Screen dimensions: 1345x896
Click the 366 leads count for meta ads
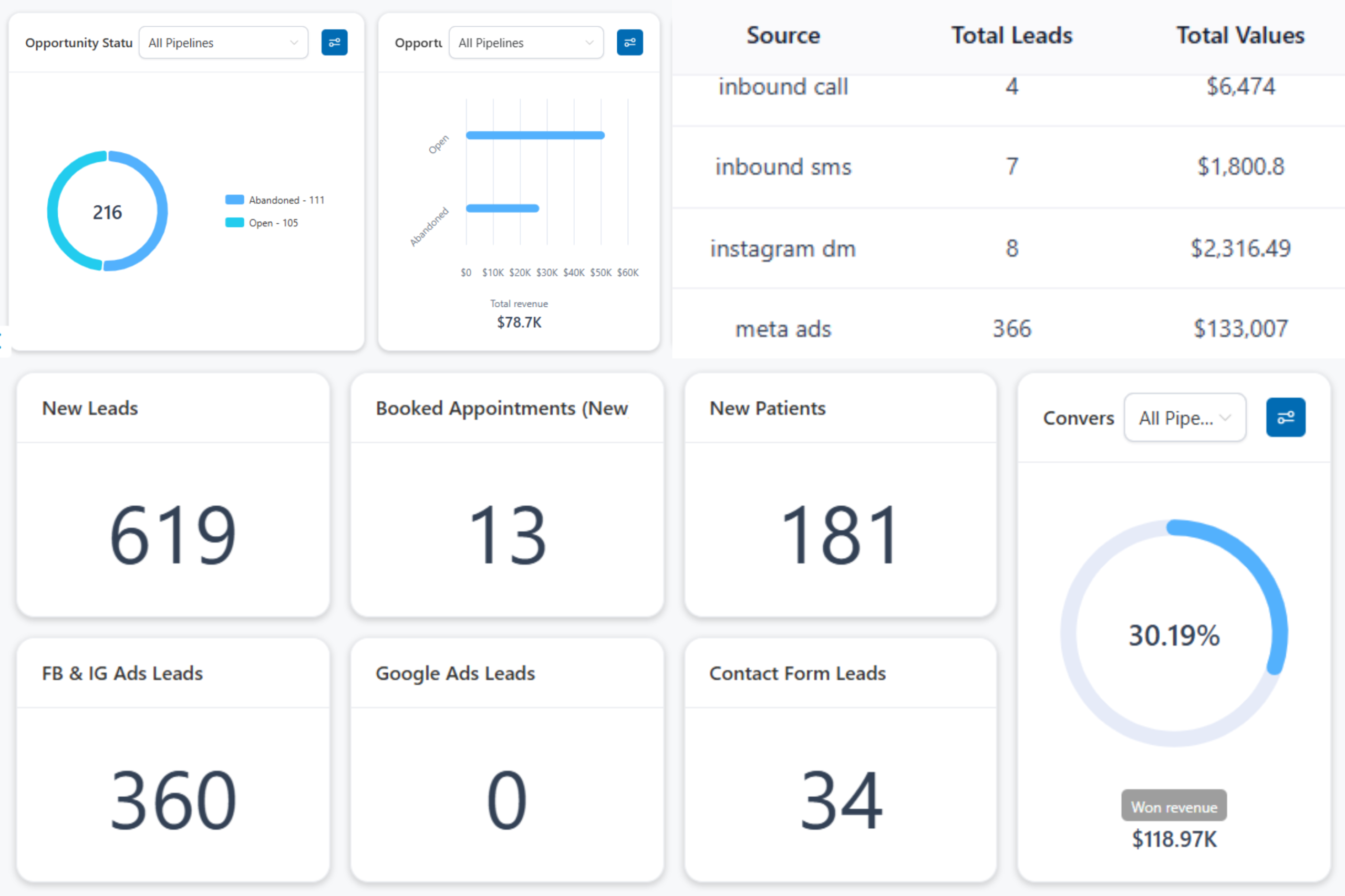pyautogui.click(x=1012, y=329)
